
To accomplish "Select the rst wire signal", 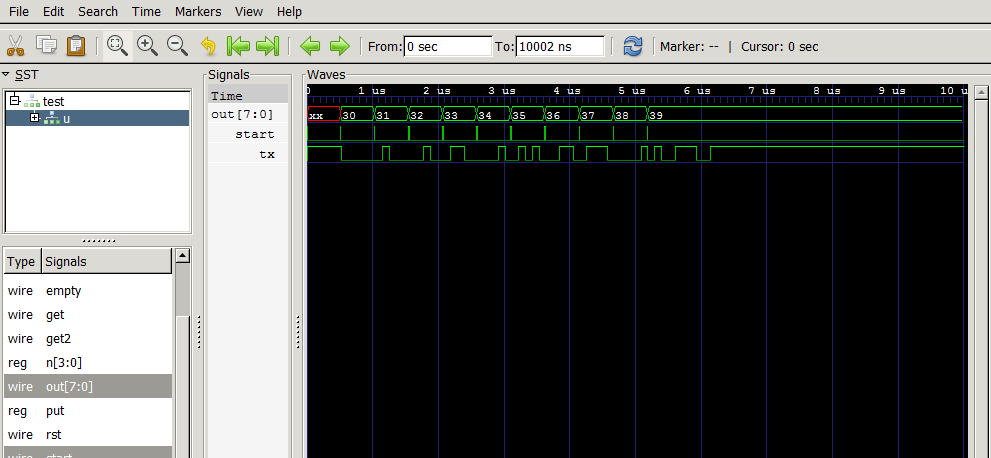I will (x=88, y=435).
